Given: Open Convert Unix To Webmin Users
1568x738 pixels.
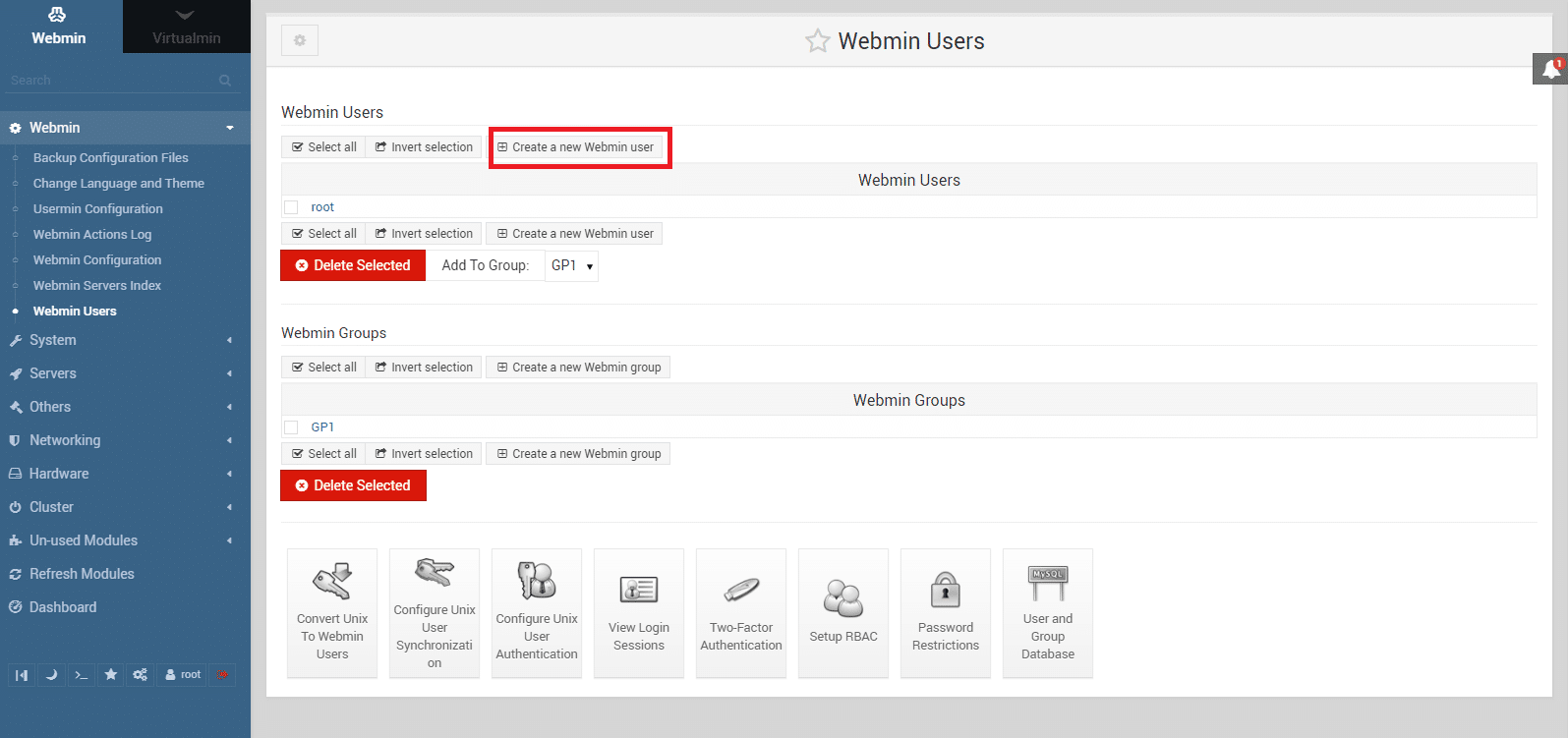Looking at the screenshot, I should tap(332, 613).
